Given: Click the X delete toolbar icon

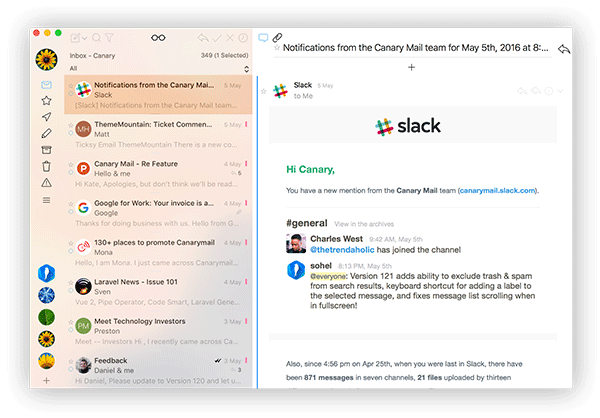Looking at the screenshot, I should (230, 38).
